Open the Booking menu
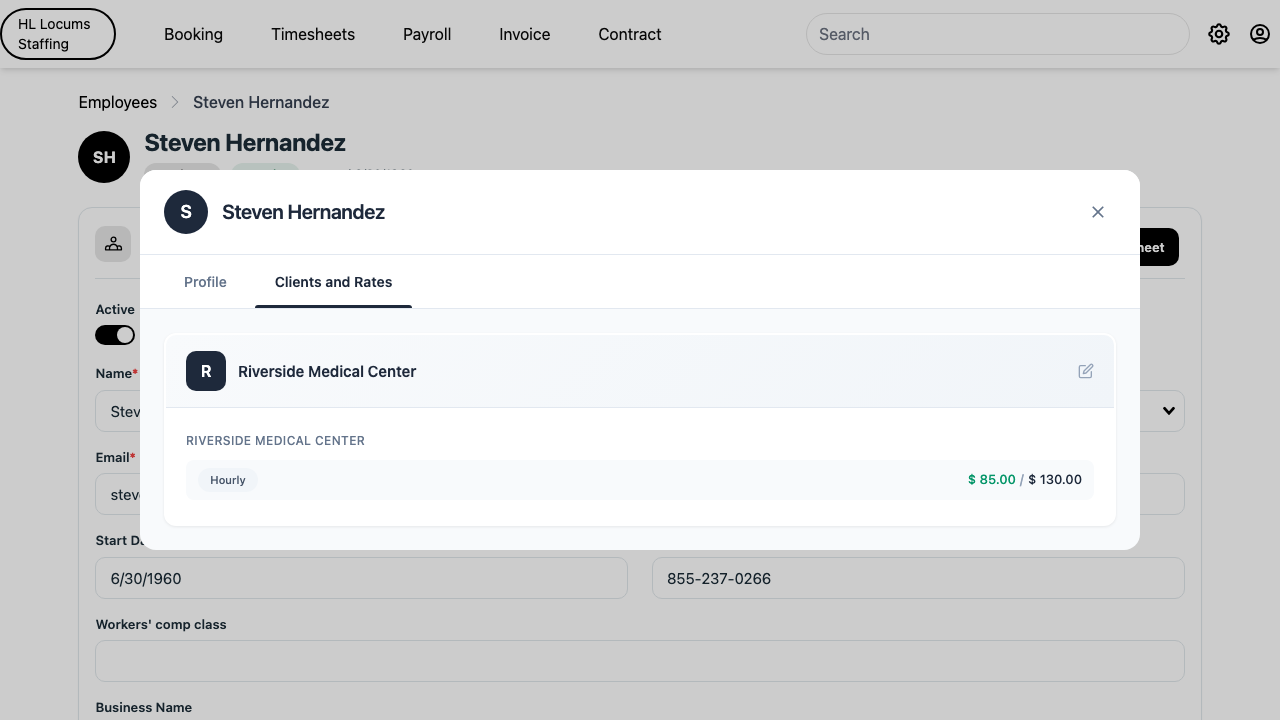The image size is (1280, 720). (x=193, y=34)
